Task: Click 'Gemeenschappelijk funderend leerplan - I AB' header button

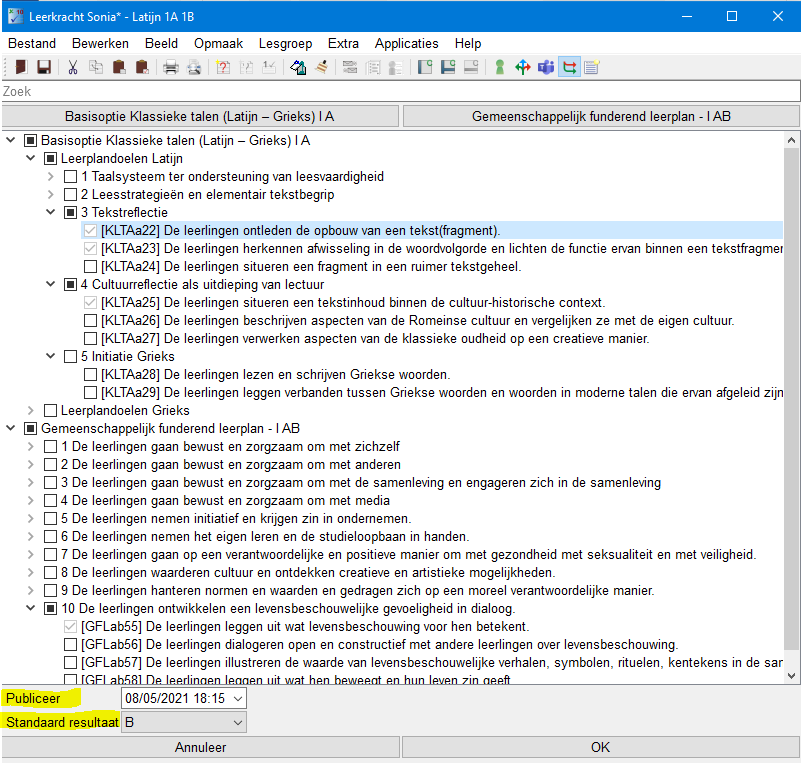Action: [x=601, y=116]
